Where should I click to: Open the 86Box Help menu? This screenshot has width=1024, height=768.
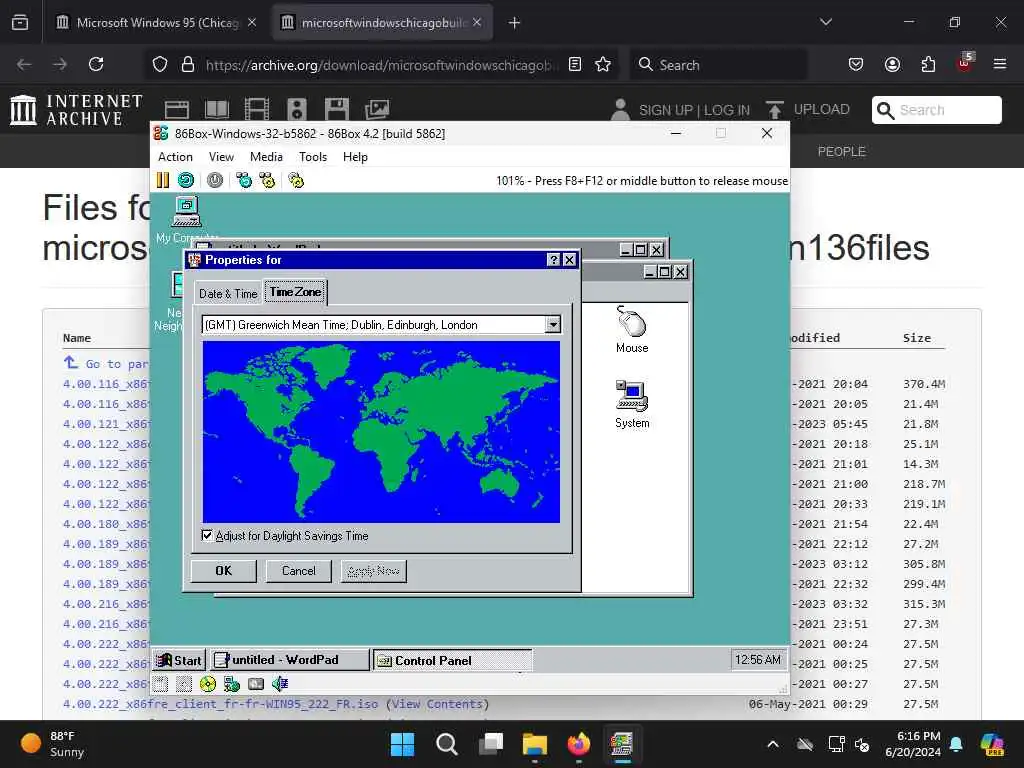[355, 157]
